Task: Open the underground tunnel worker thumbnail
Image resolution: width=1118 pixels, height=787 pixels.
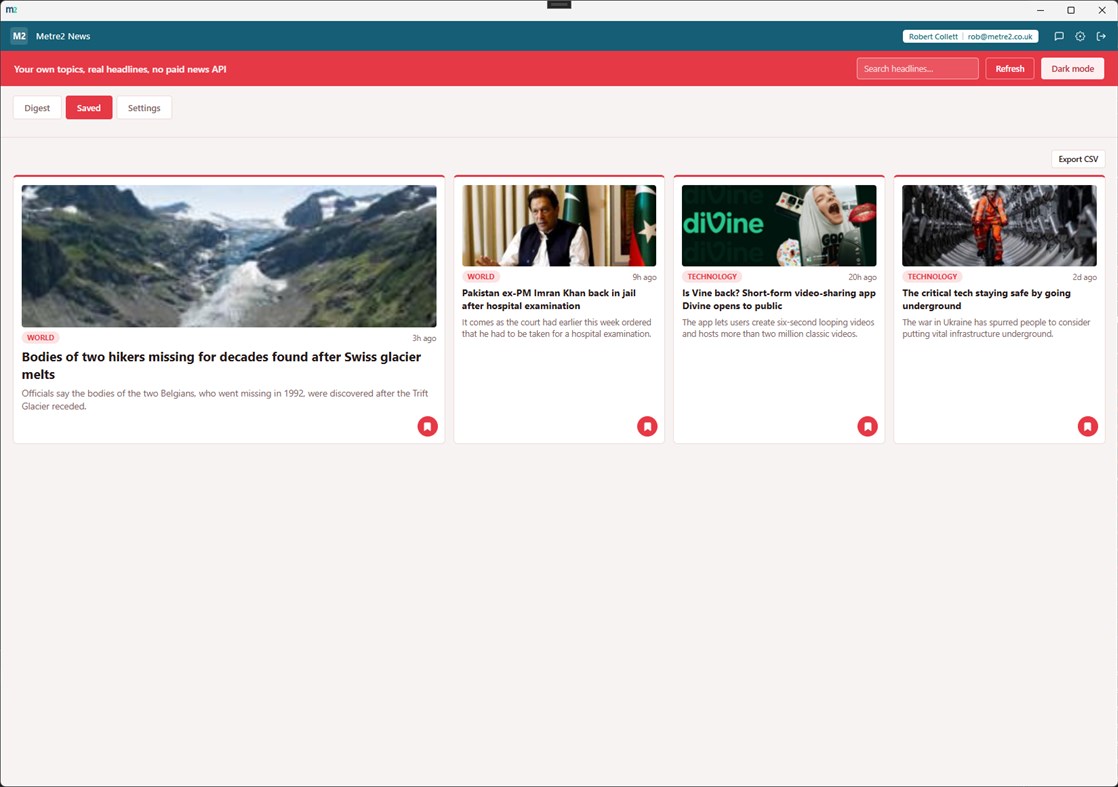Action: 1000,225
